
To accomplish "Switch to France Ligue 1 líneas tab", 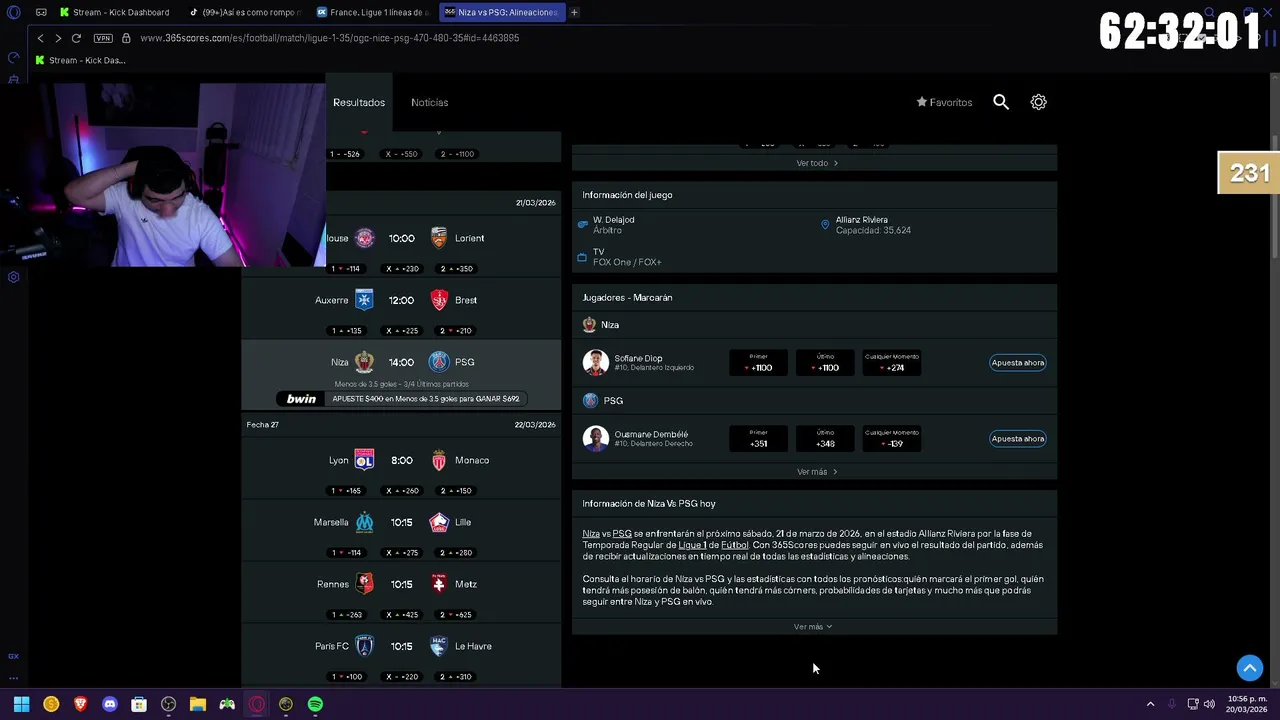I will [x=374, y=12].
